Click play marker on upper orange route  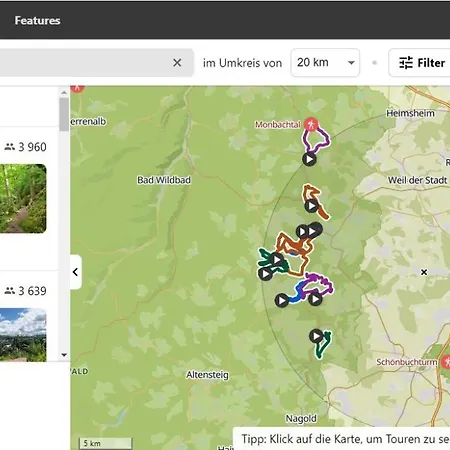(x=311, y=206)
